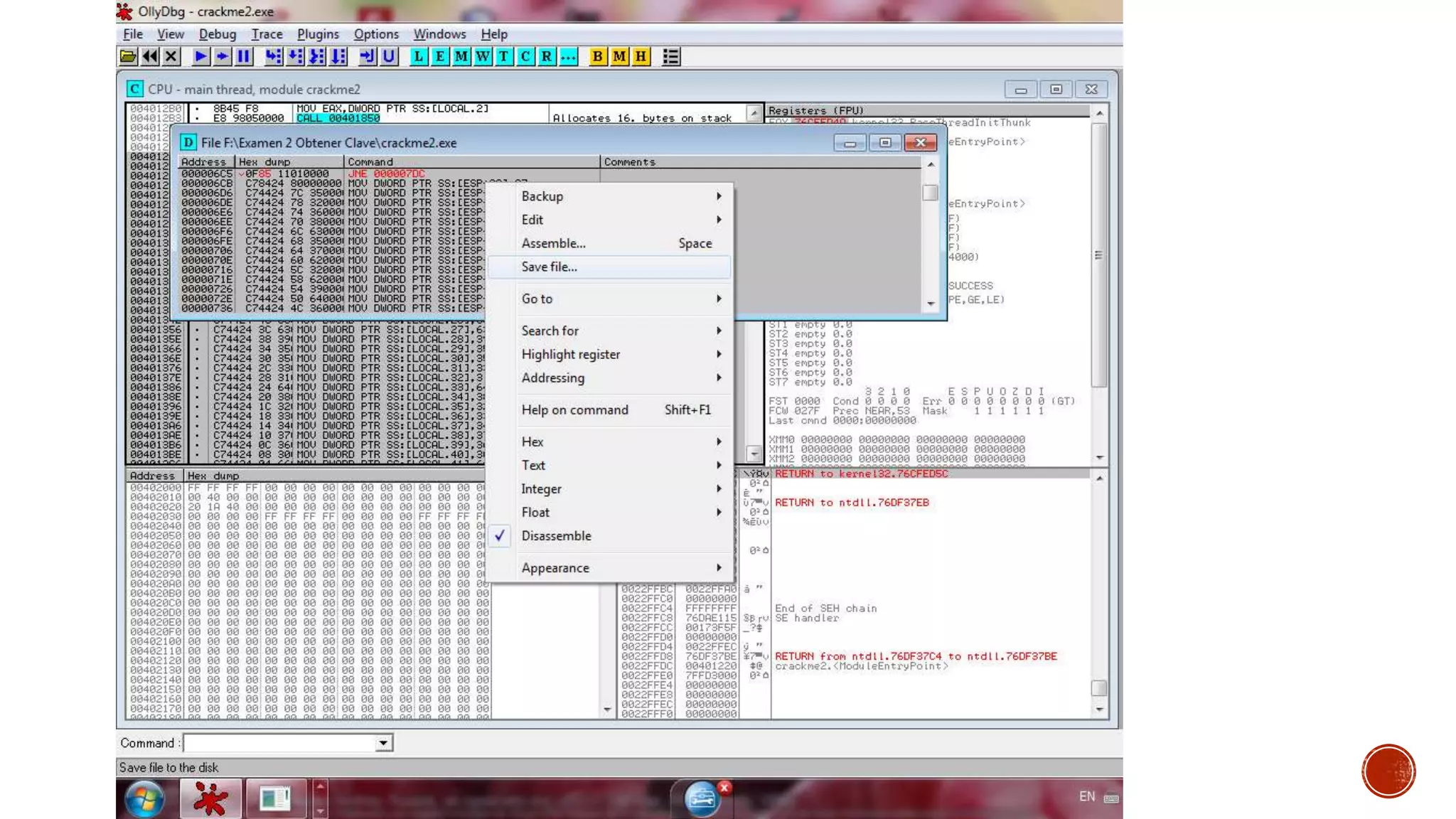Click the Open file folder icon
1456x819 pixels.
[x=128, y=57]
